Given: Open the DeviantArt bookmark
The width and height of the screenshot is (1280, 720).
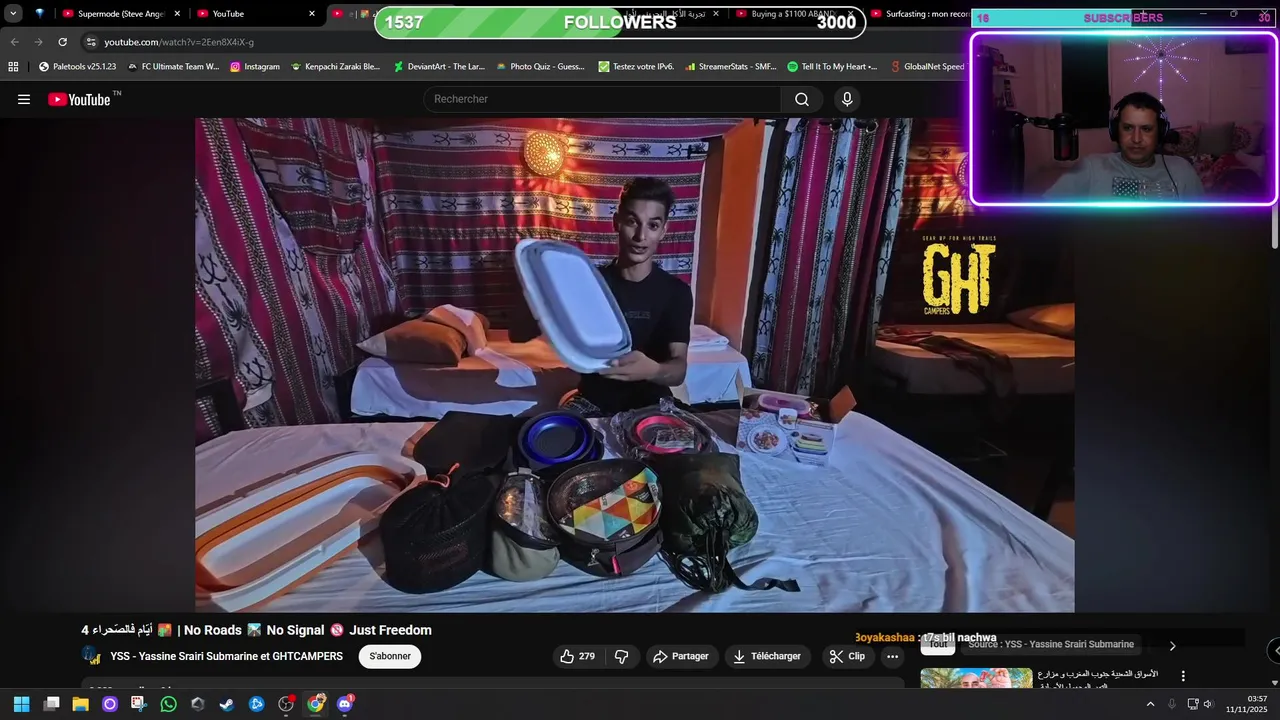Looking at the screenshot, I should point(439,67).
